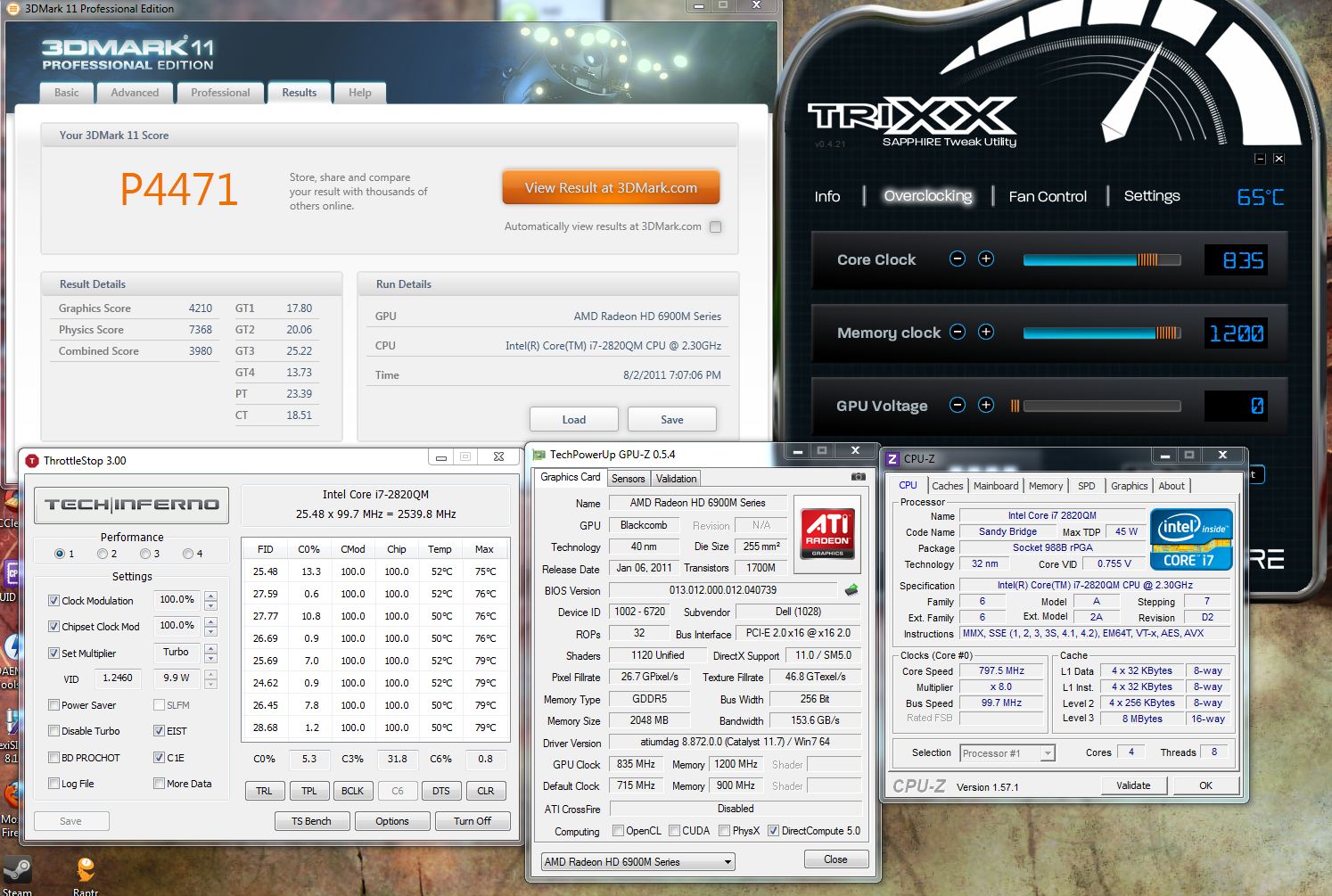
Task: Click GPU-Z screenshot camera icon
Action: coord(858,477)
